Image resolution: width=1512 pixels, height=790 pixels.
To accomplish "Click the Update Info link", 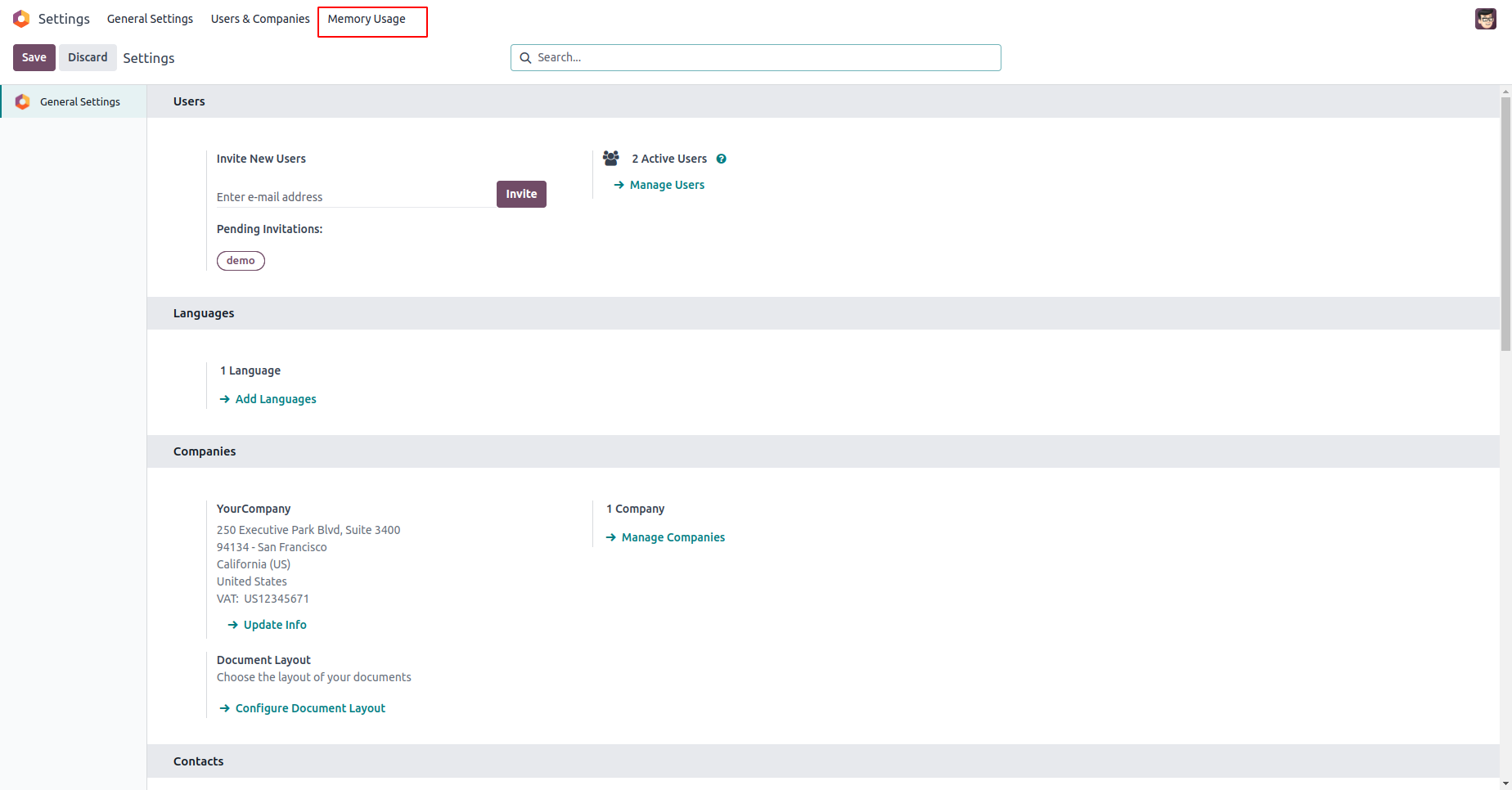I will click(275, 625).
